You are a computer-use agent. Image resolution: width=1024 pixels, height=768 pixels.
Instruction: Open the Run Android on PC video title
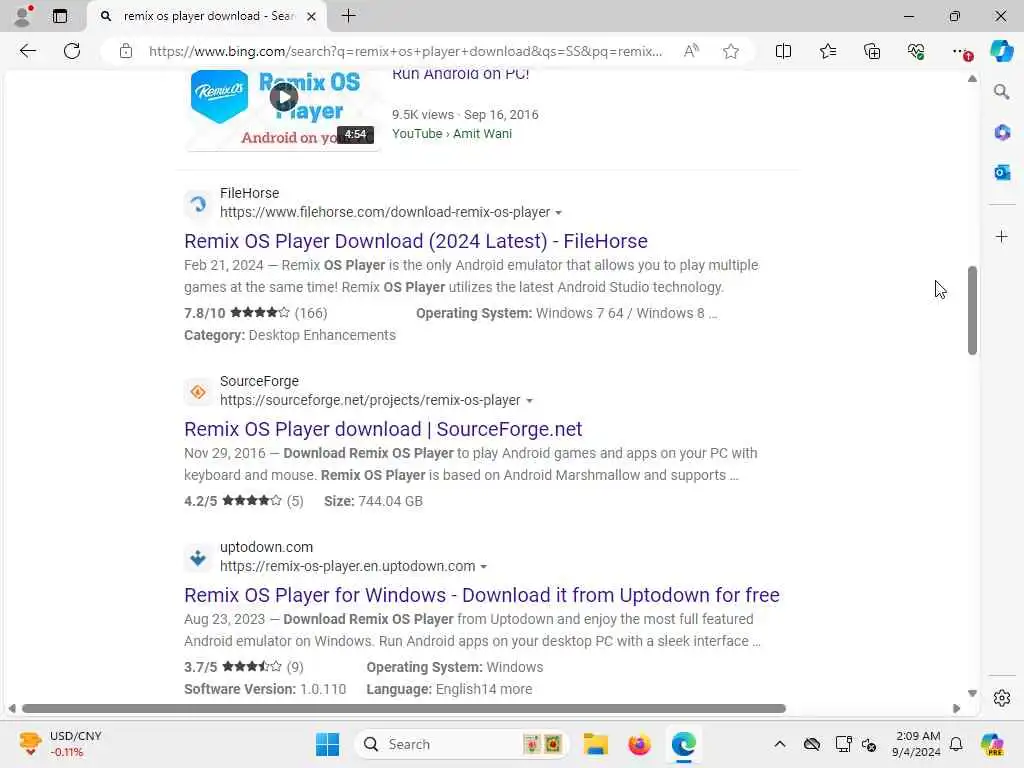[x=460, y=74]
